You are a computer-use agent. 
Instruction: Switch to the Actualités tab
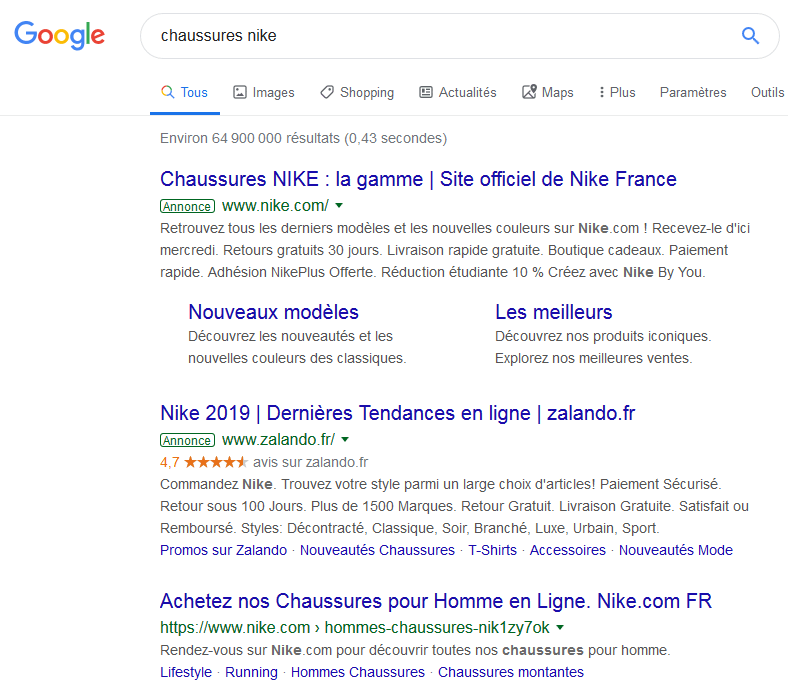458,92
